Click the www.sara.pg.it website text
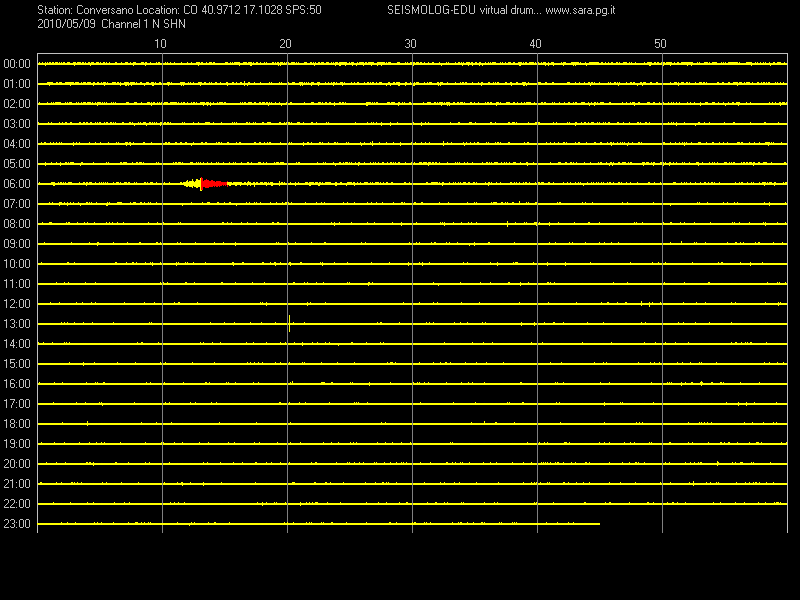Image resolution: width=800 pixels, height=600 pixels. point(580,10)
